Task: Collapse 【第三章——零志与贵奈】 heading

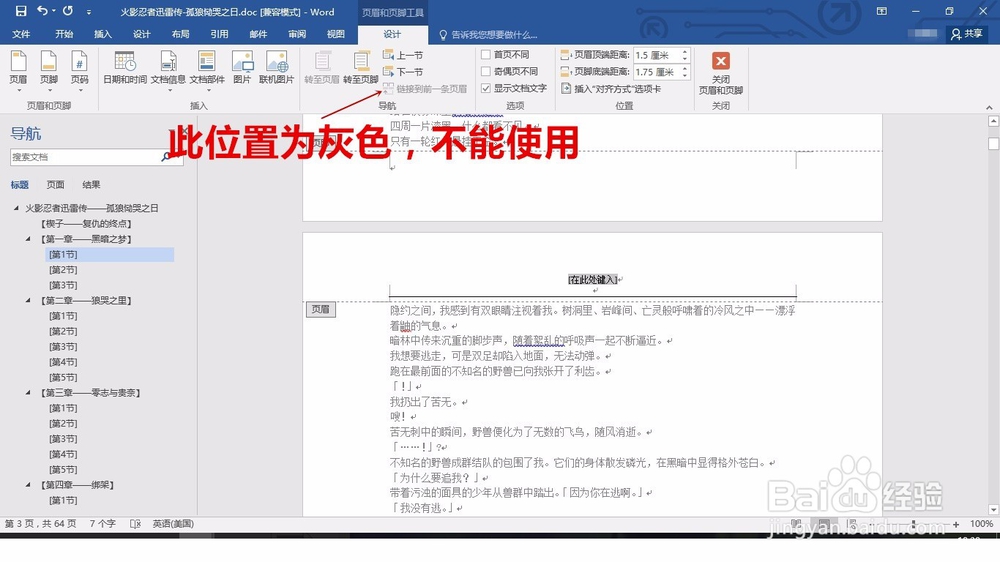Action: pos(28,392)
